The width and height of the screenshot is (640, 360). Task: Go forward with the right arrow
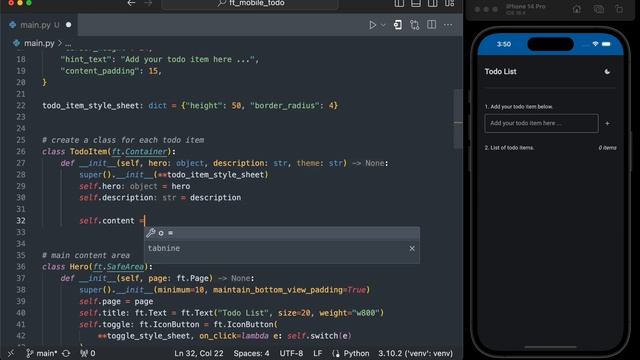(x=148, y=3)
